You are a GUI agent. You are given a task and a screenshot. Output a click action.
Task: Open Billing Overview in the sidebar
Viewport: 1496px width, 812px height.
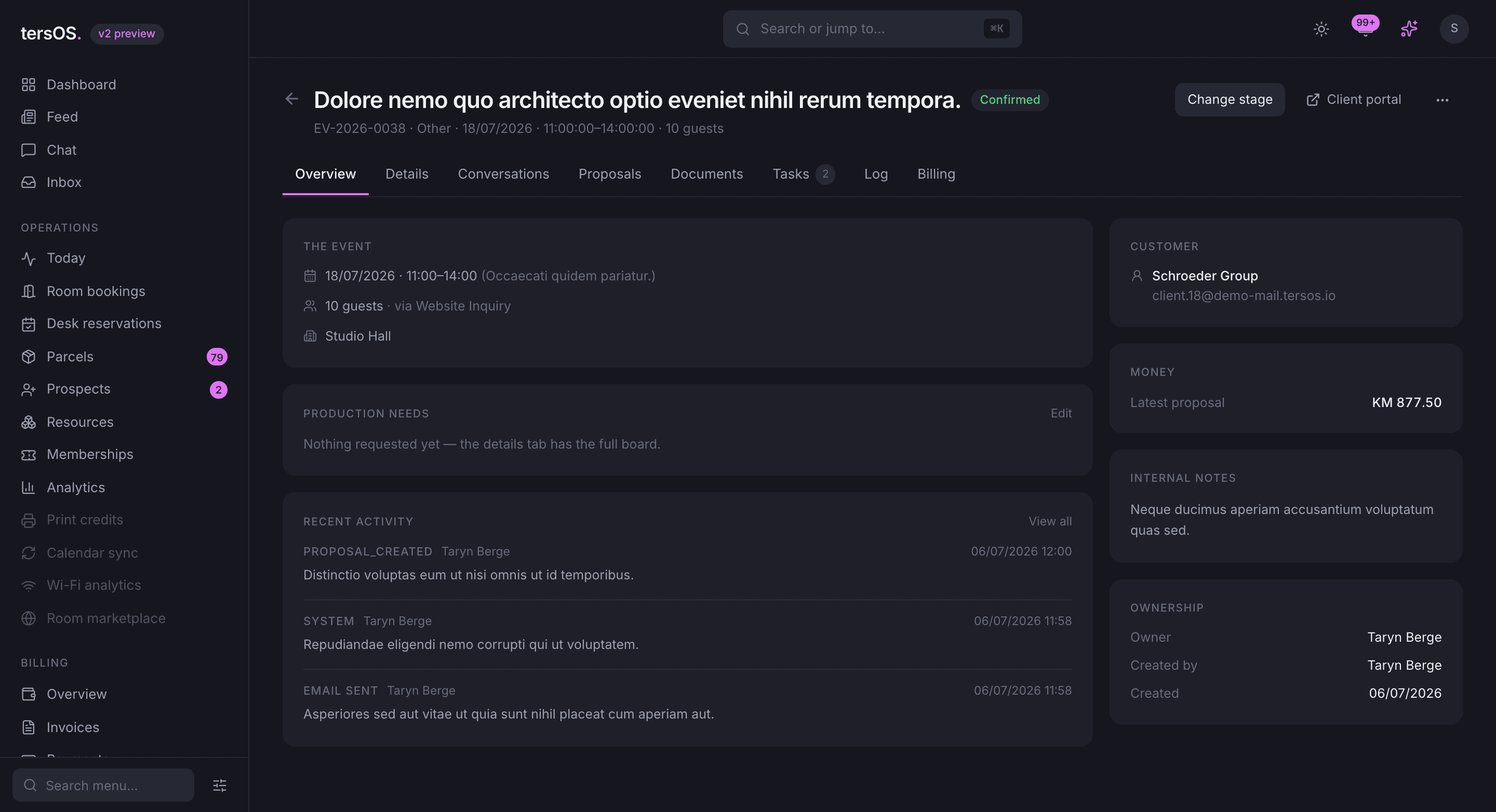point(124,694)
